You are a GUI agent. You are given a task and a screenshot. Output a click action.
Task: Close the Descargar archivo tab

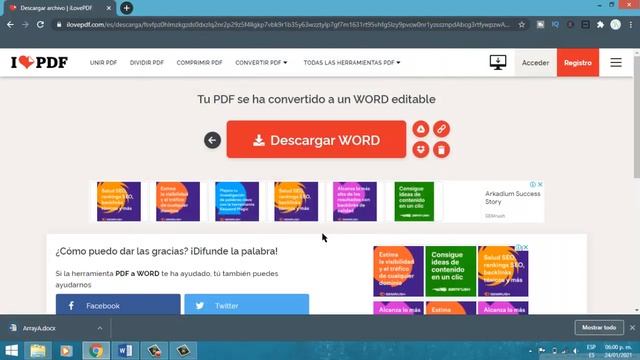pyautogui.click(x=109, y=8)
